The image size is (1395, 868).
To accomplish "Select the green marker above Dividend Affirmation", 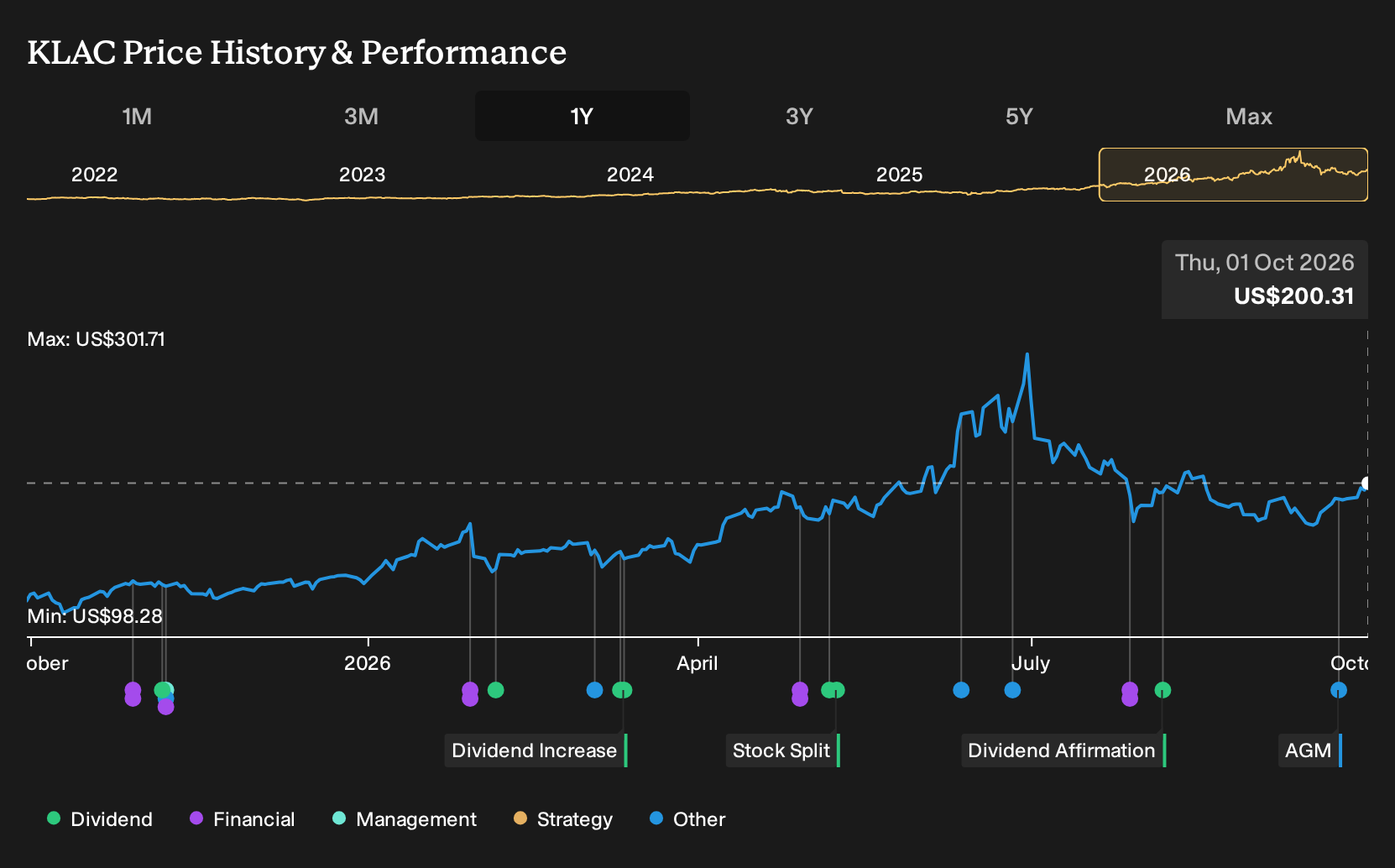I will (1162, 690).
